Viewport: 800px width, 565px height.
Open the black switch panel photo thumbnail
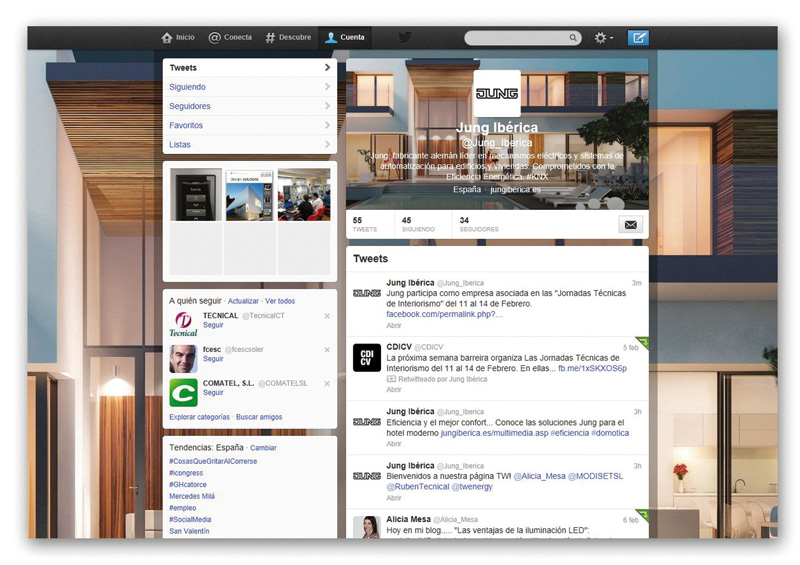196,195
